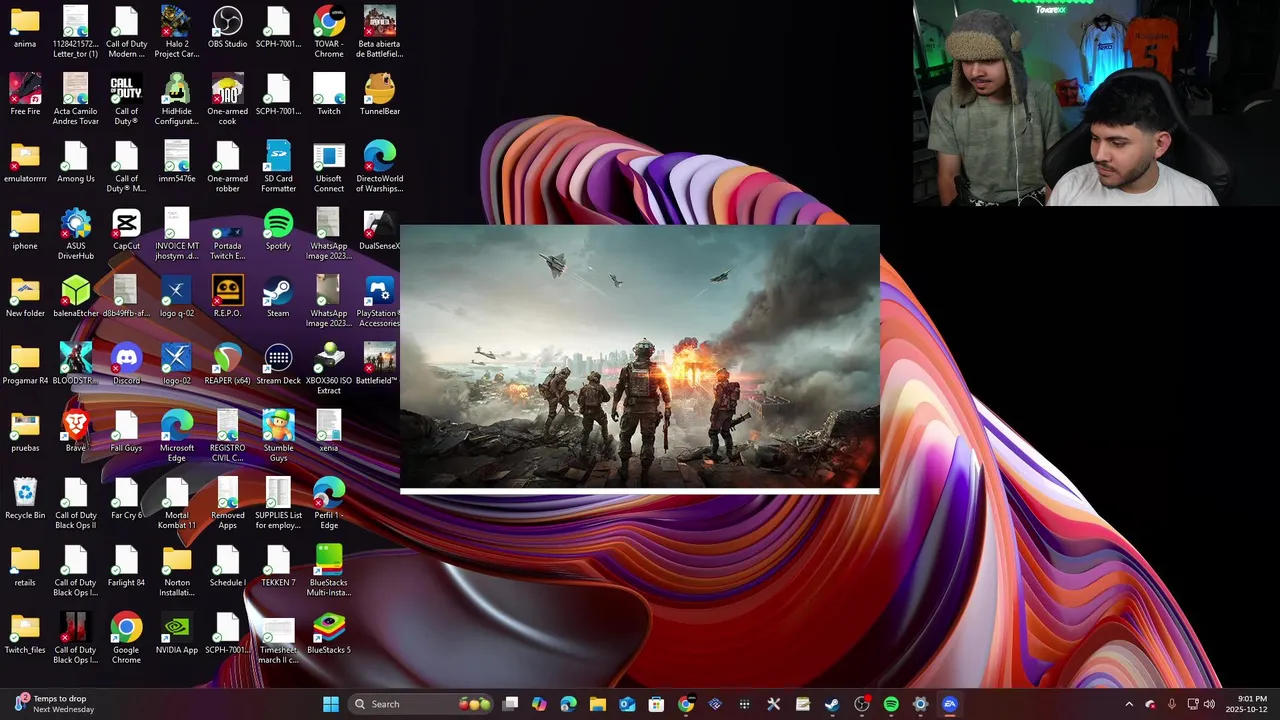Image resolution: width=1280 pixels, height=720 pixels.
Task: Open the OBS Studio desktop shortcut
Action: (227, 28)
